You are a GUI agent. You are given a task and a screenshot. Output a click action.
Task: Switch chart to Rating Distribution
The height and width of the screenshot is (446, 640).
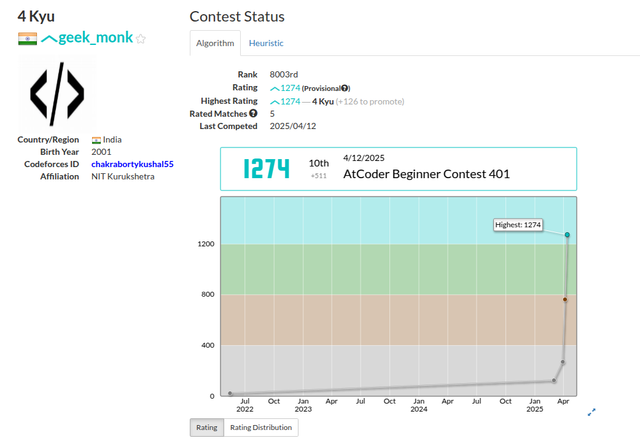click(x=260, y=428)
